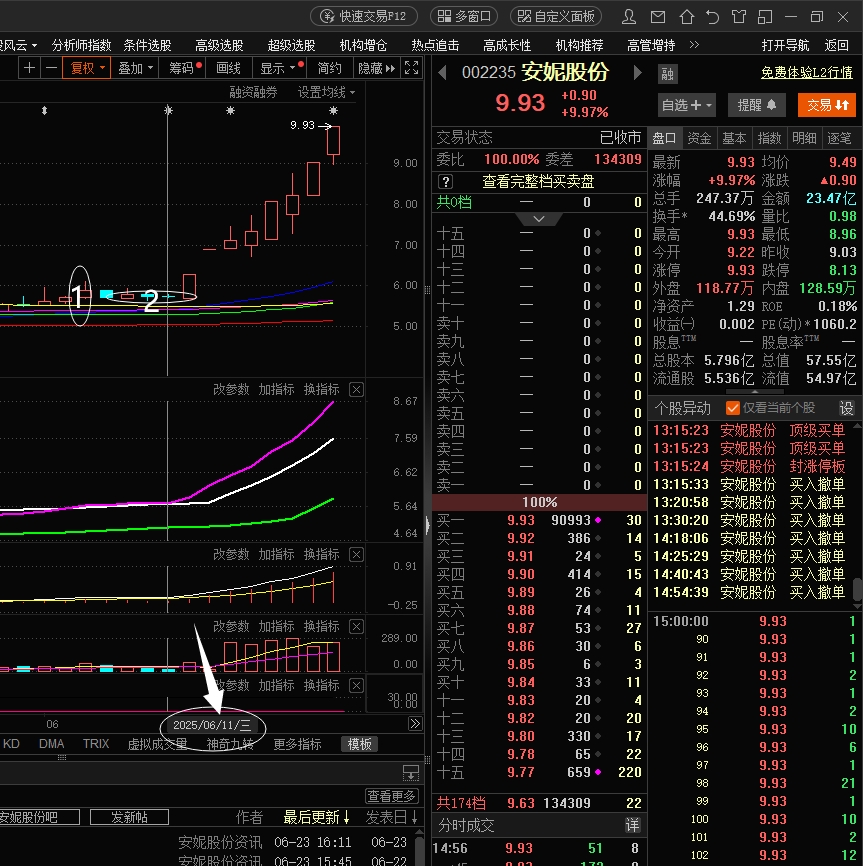
Task: Close the second indicator panel with X
Action: (x=357, y=555)
